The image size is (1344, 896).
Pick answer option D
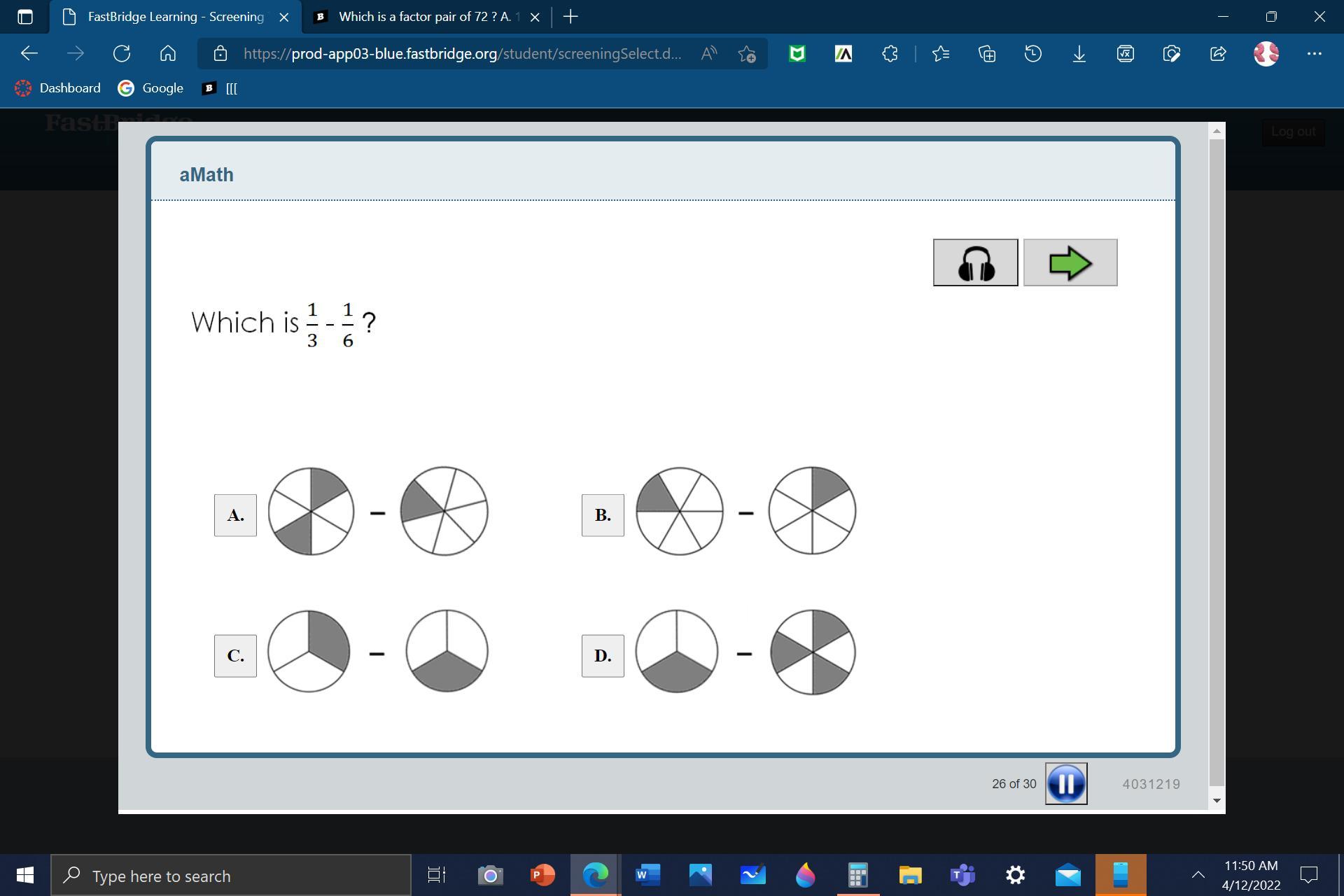click(x=603, y=656)
